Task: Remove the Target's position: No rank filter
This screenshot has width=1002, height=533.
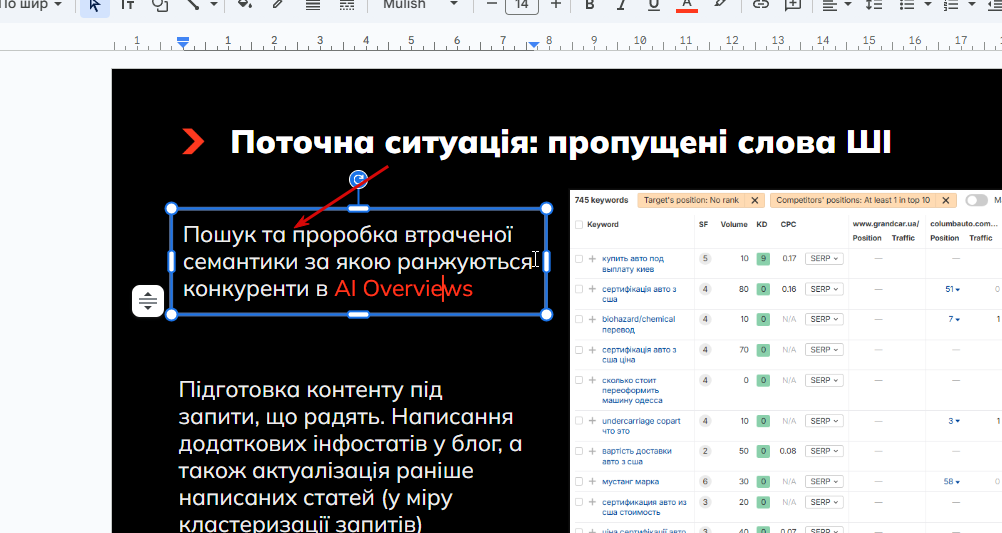Action: [755, 200]
